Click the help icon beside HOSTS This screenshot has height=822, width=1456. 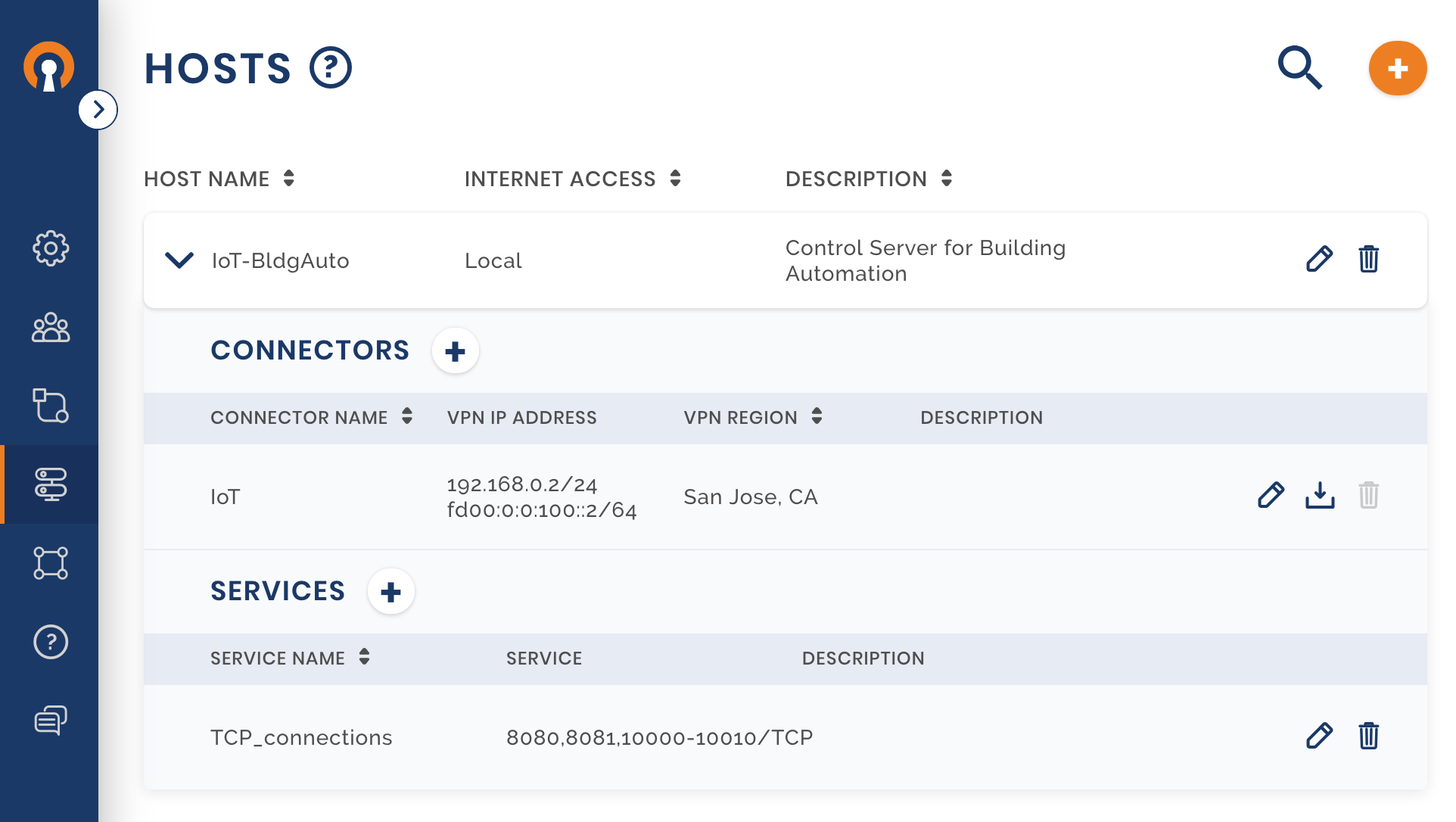tap(331, 67)
